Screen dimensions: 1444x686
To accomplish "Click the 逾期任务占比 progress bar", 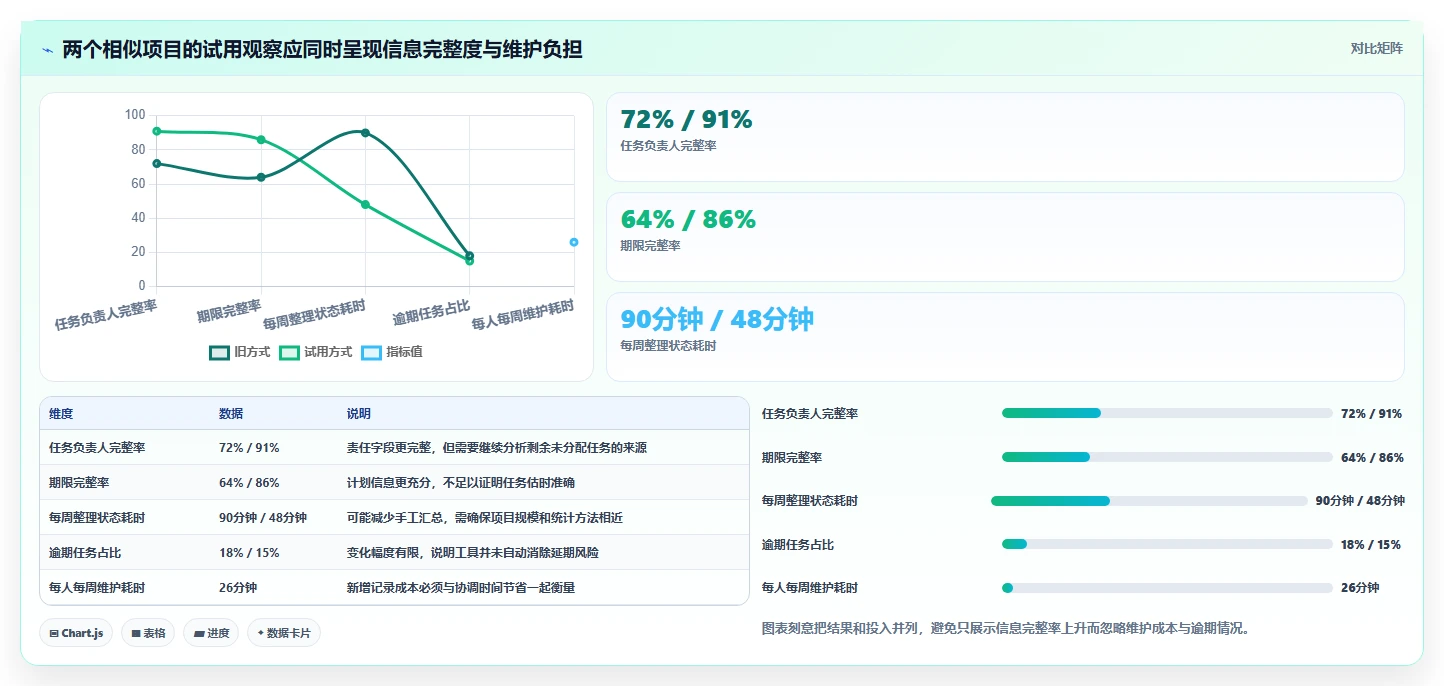I will point(1167,544).
